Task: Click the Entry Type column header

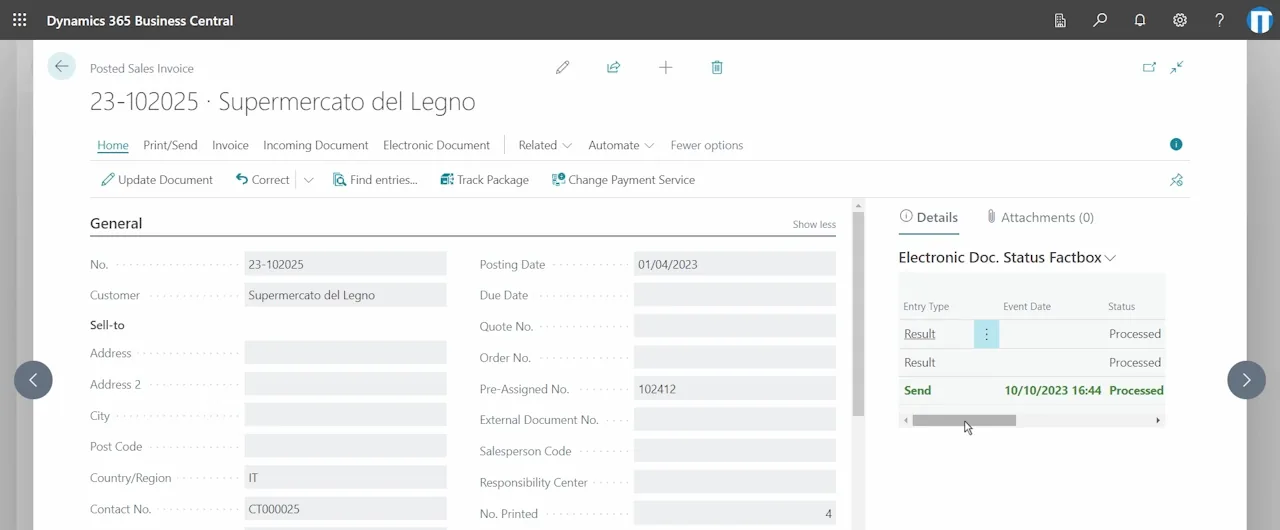Action: 926,307
